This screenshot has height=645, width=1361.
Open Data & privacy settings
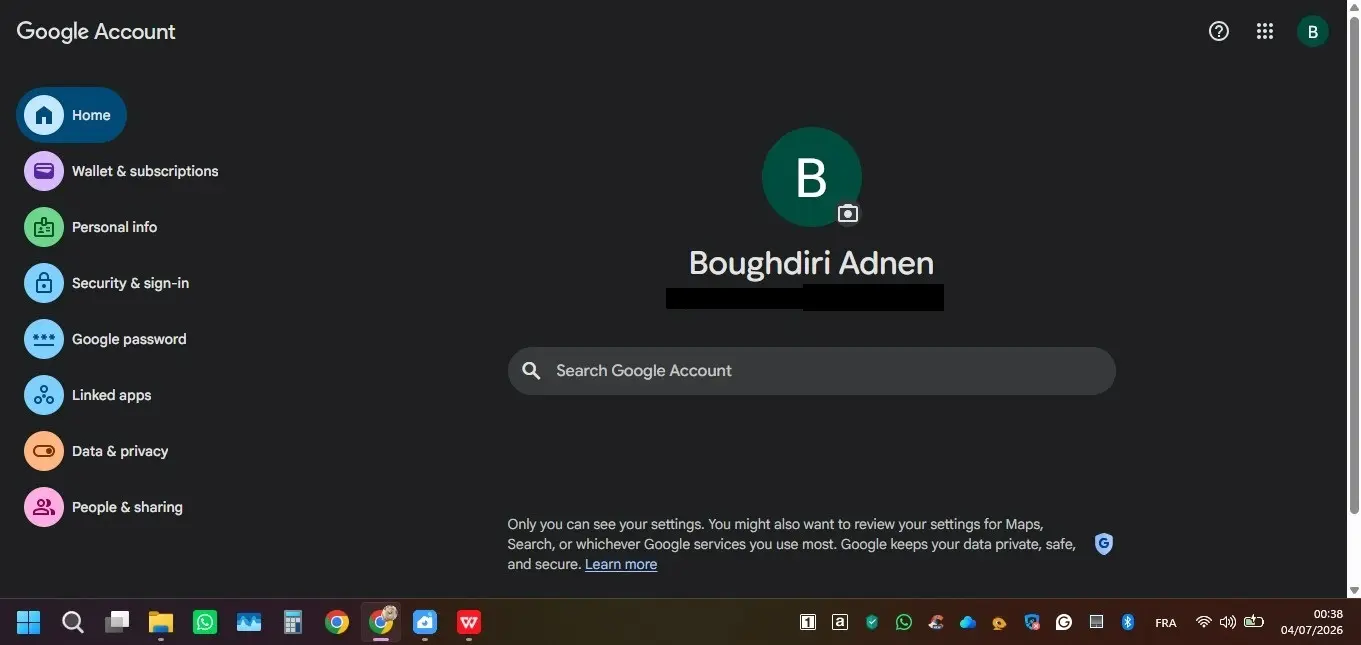coord(96,451)
